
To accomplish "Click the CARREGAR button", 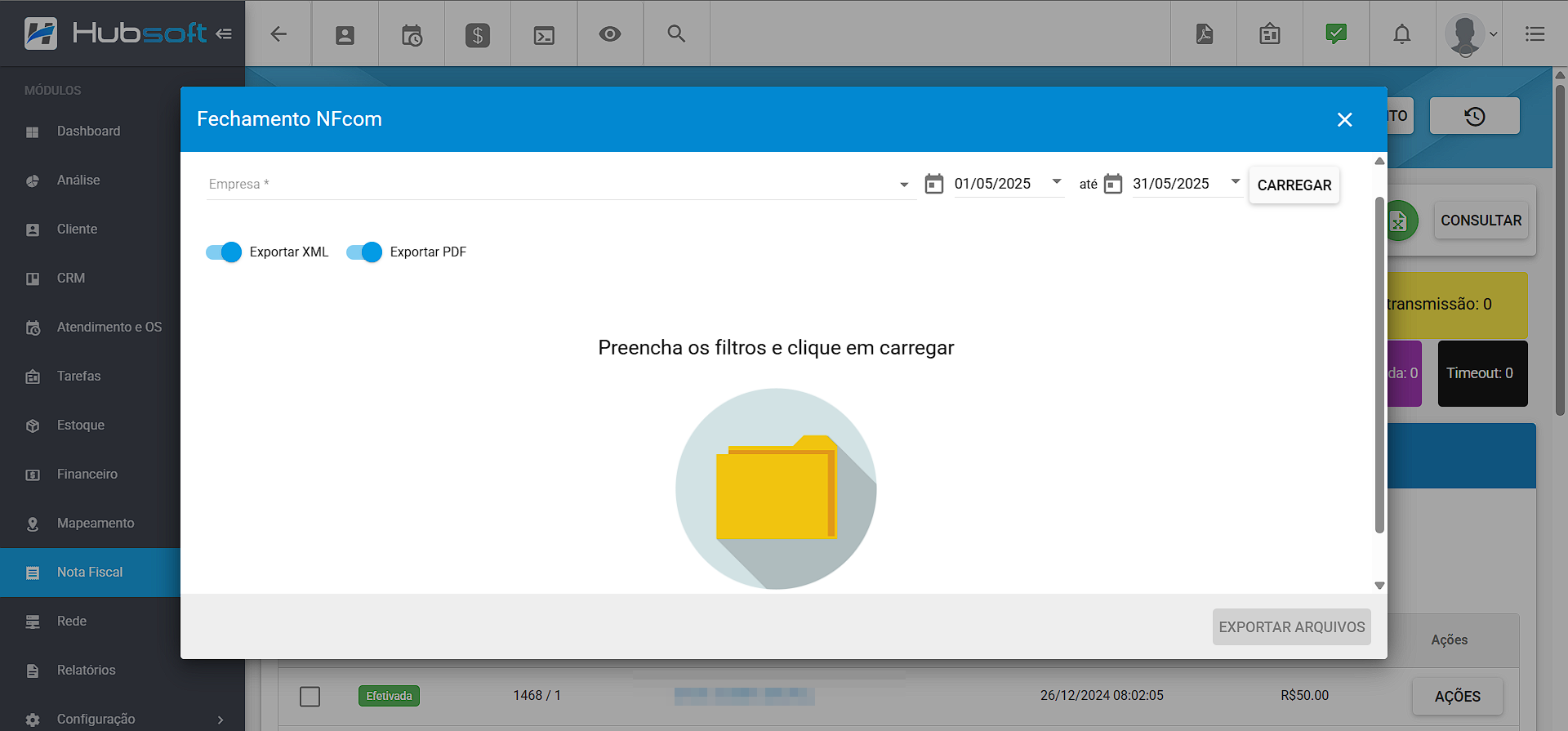I will click(1294, 185).
